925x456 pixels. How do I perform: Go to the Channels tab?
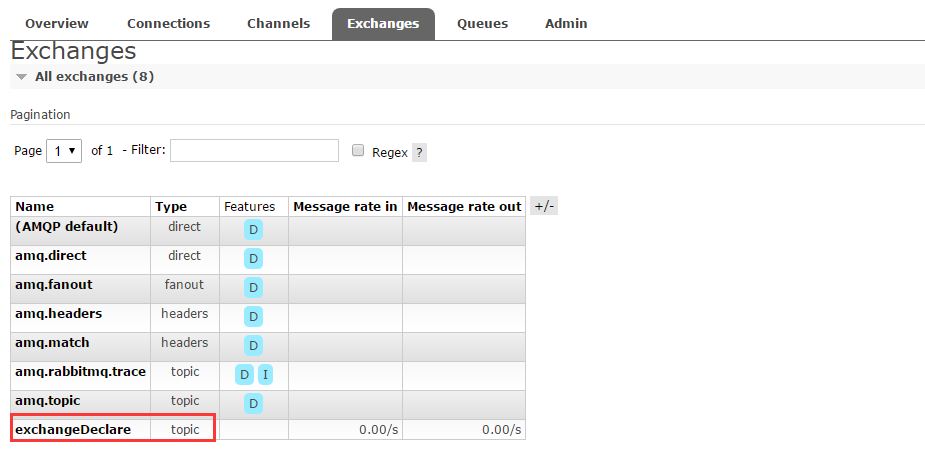pos(277,24)
